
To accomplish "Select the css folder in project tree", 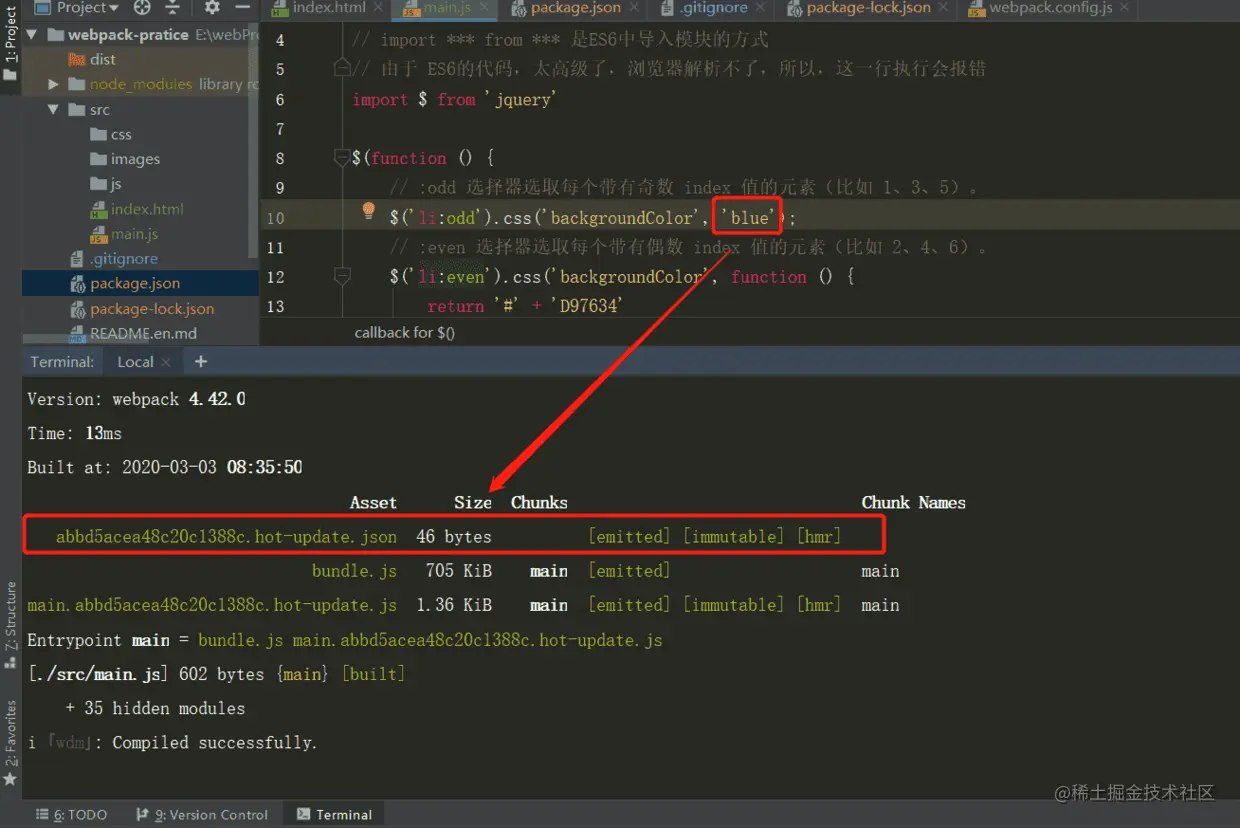I will (x=121, y=134).
